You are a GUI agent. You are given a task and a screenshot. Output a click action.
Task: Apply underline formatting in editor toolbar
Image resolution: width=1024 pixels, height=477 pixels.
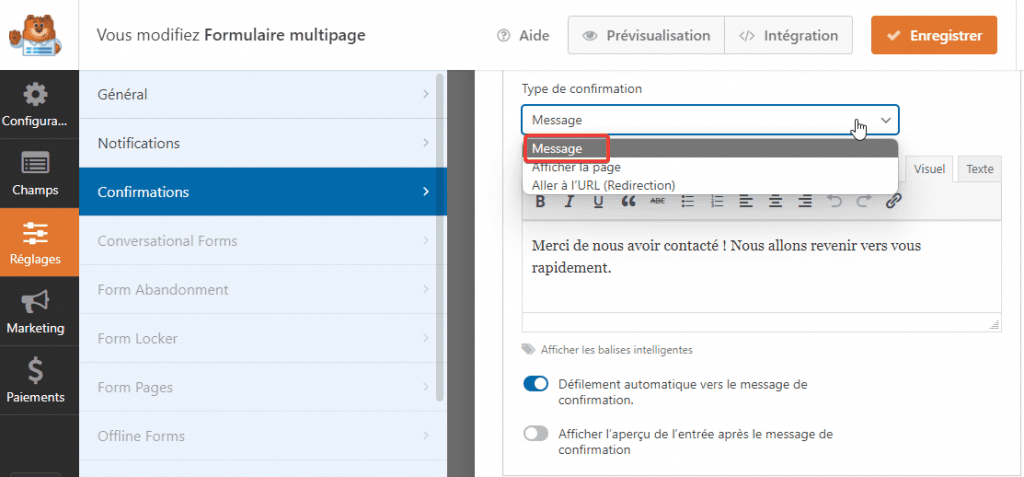pos(598,201)
